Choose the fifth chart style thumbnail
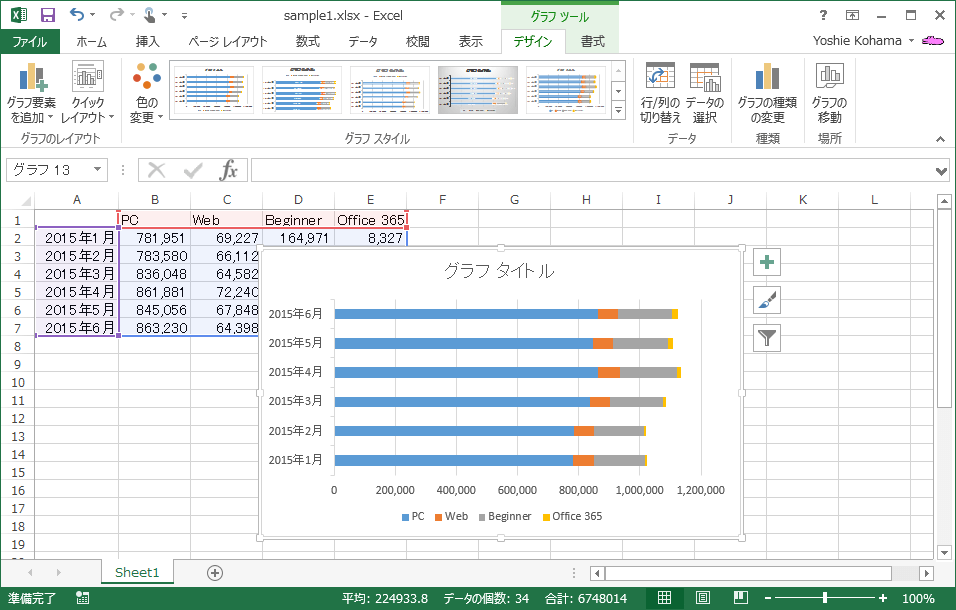Screen dimensions: 956x610 click(566, 90)
